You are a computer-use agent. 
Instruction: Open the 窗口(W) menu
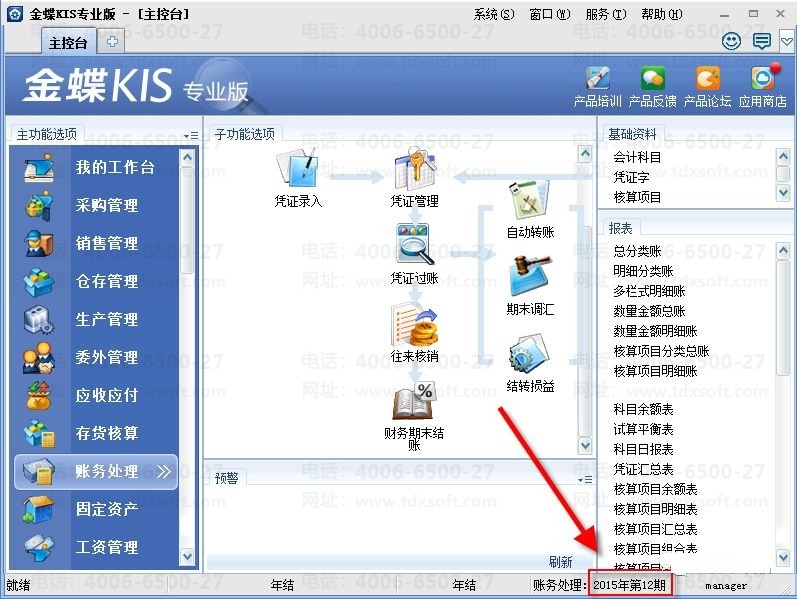coord(549,14)
